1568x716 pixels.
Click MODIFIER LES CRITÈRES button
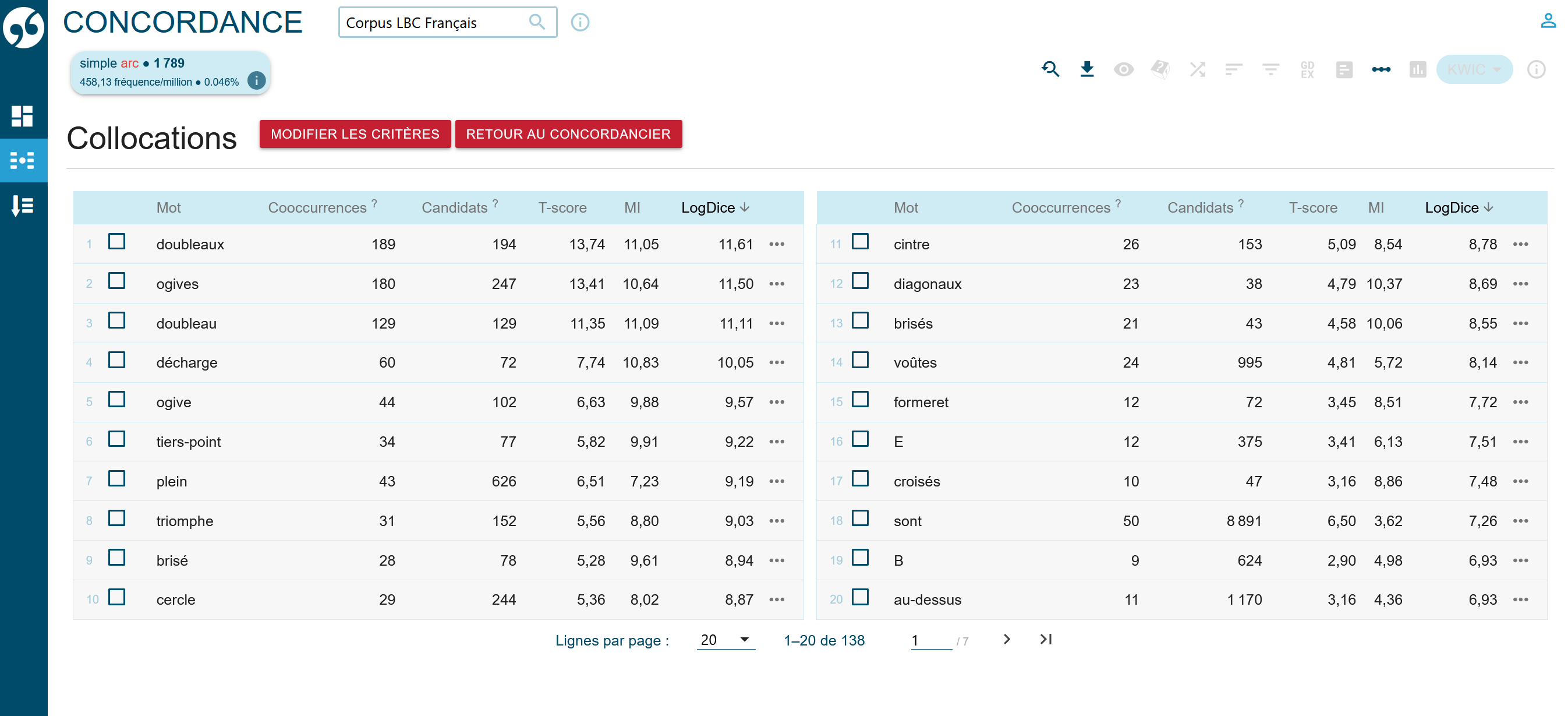tap(355, 134)
